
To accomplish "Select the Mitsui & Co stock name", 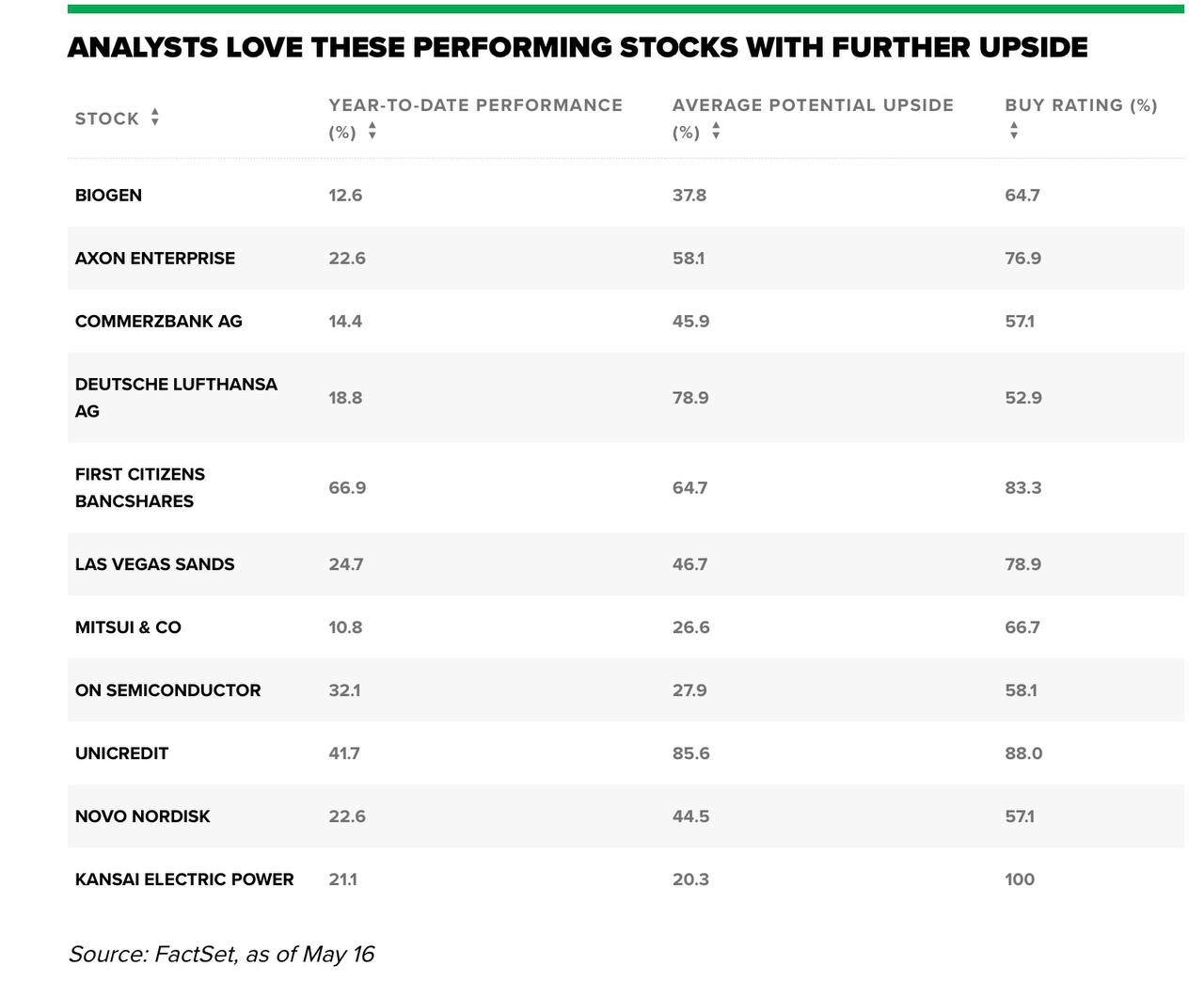I will click(128, 627).
